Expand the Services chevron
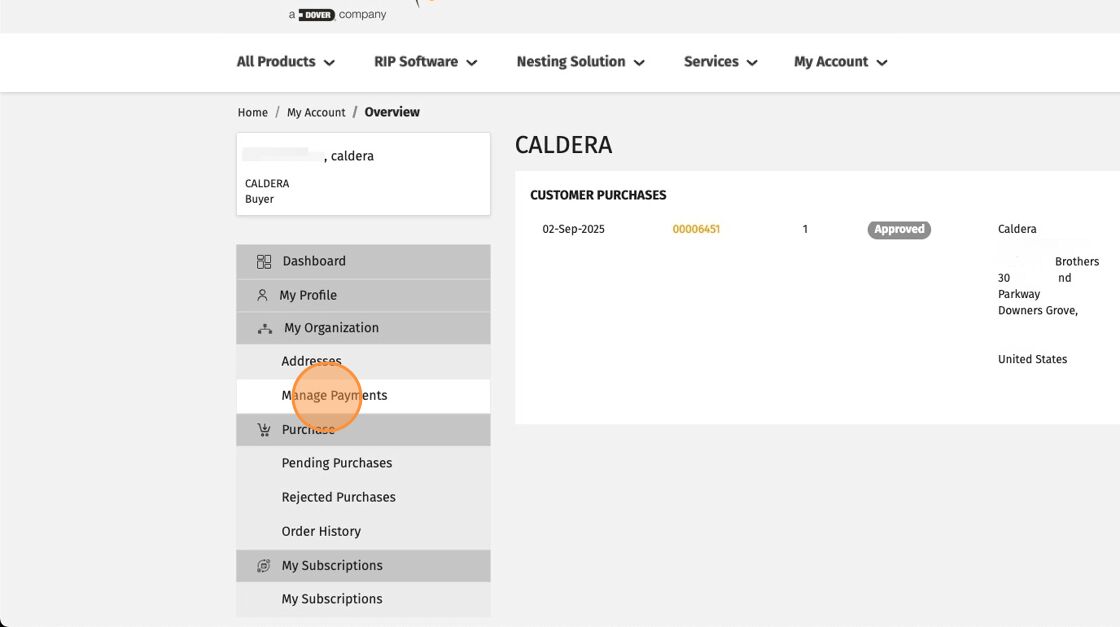The height and width of the screenshot is (627, 1120). pyautogui.click(x=752, y=63)
